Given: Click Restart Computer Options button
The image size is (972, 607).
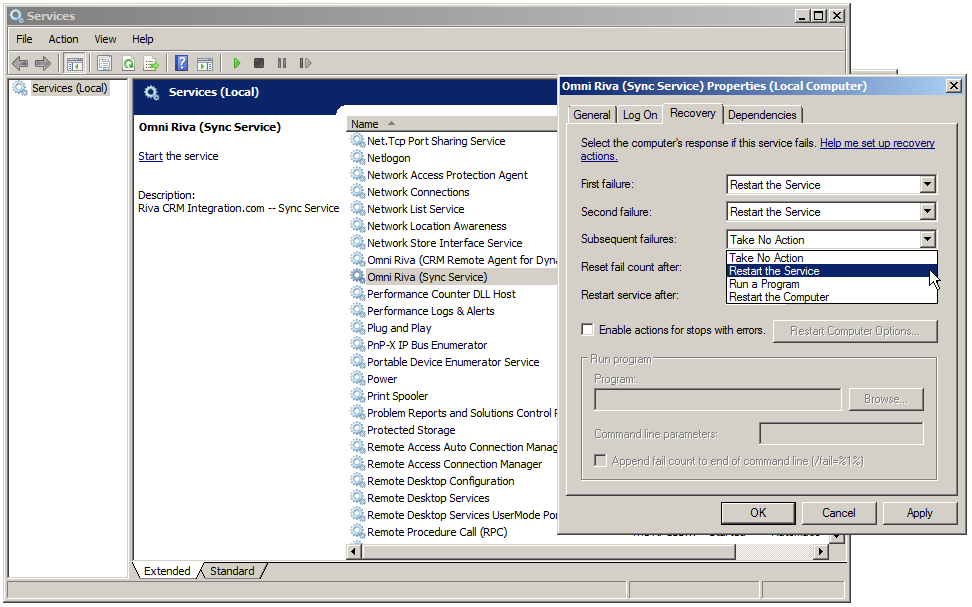Looking at the screenshot, I should click(855, 331).
